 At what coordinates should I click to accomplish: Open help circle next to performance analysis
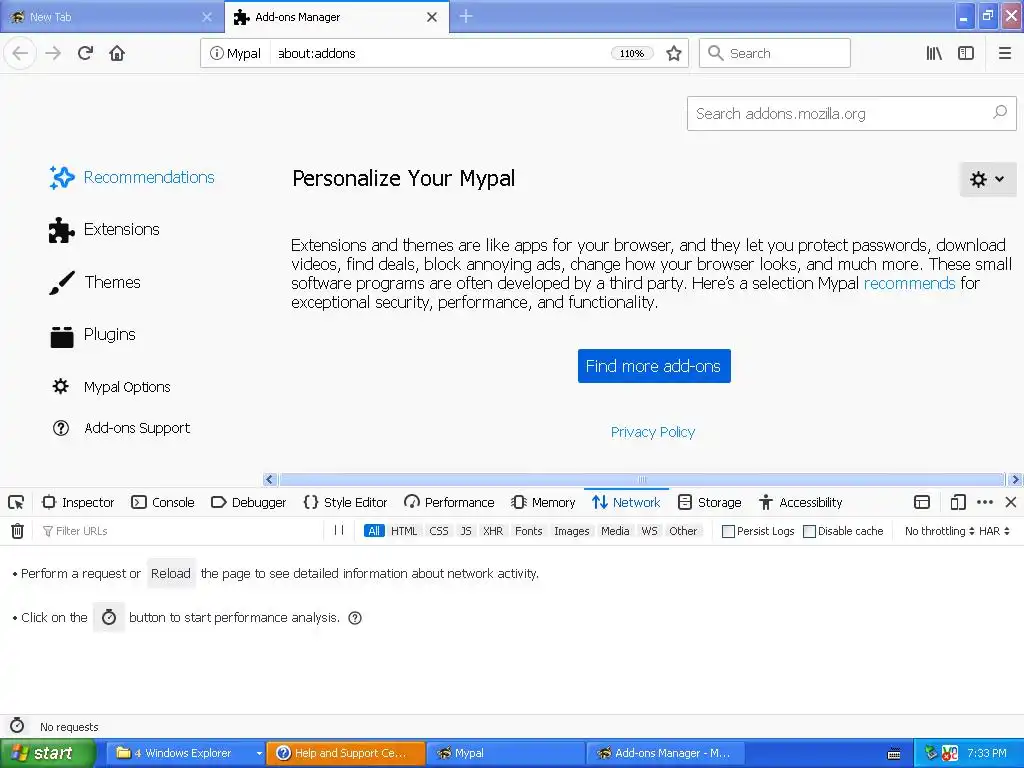(x=355, y=618)
